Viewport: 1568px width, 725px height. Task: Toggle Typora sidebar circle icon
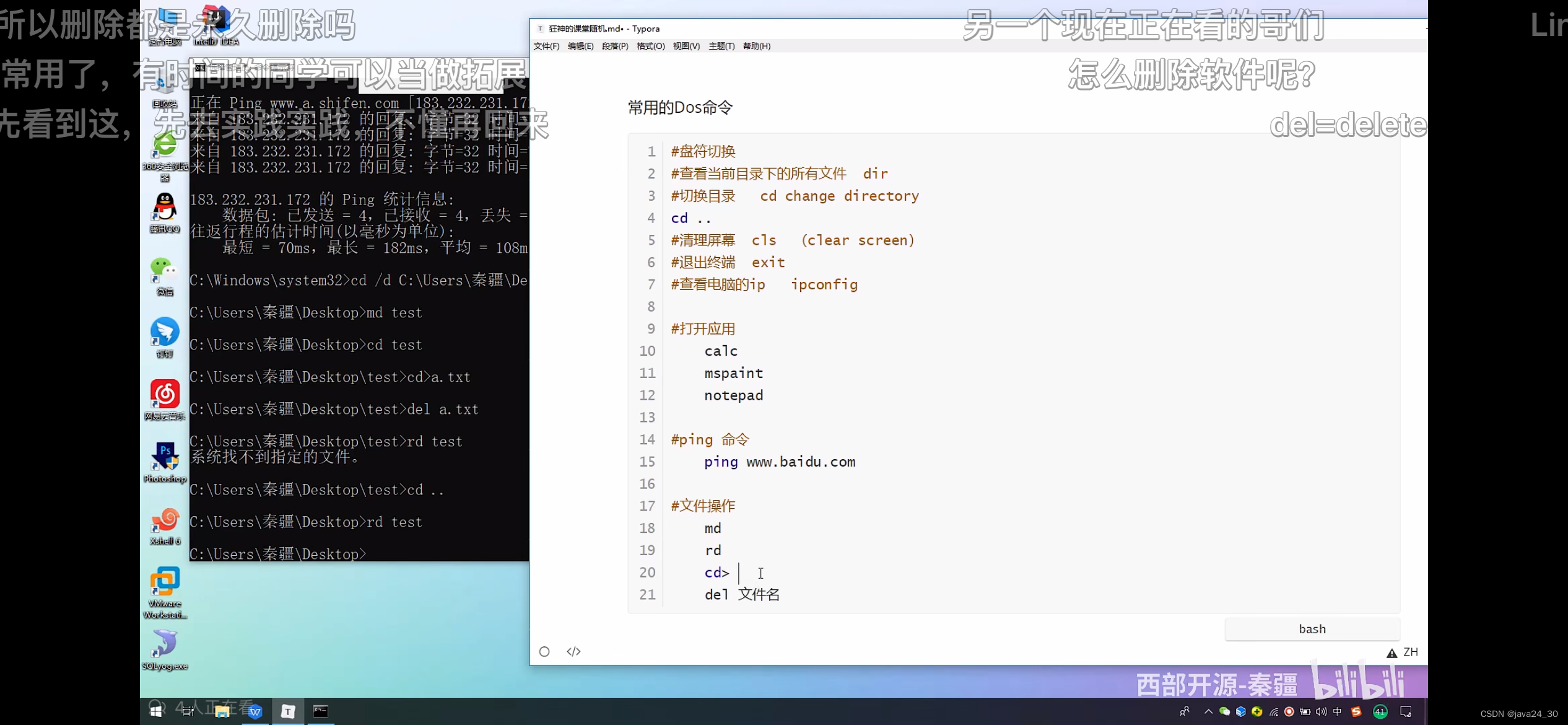(544, 651)
